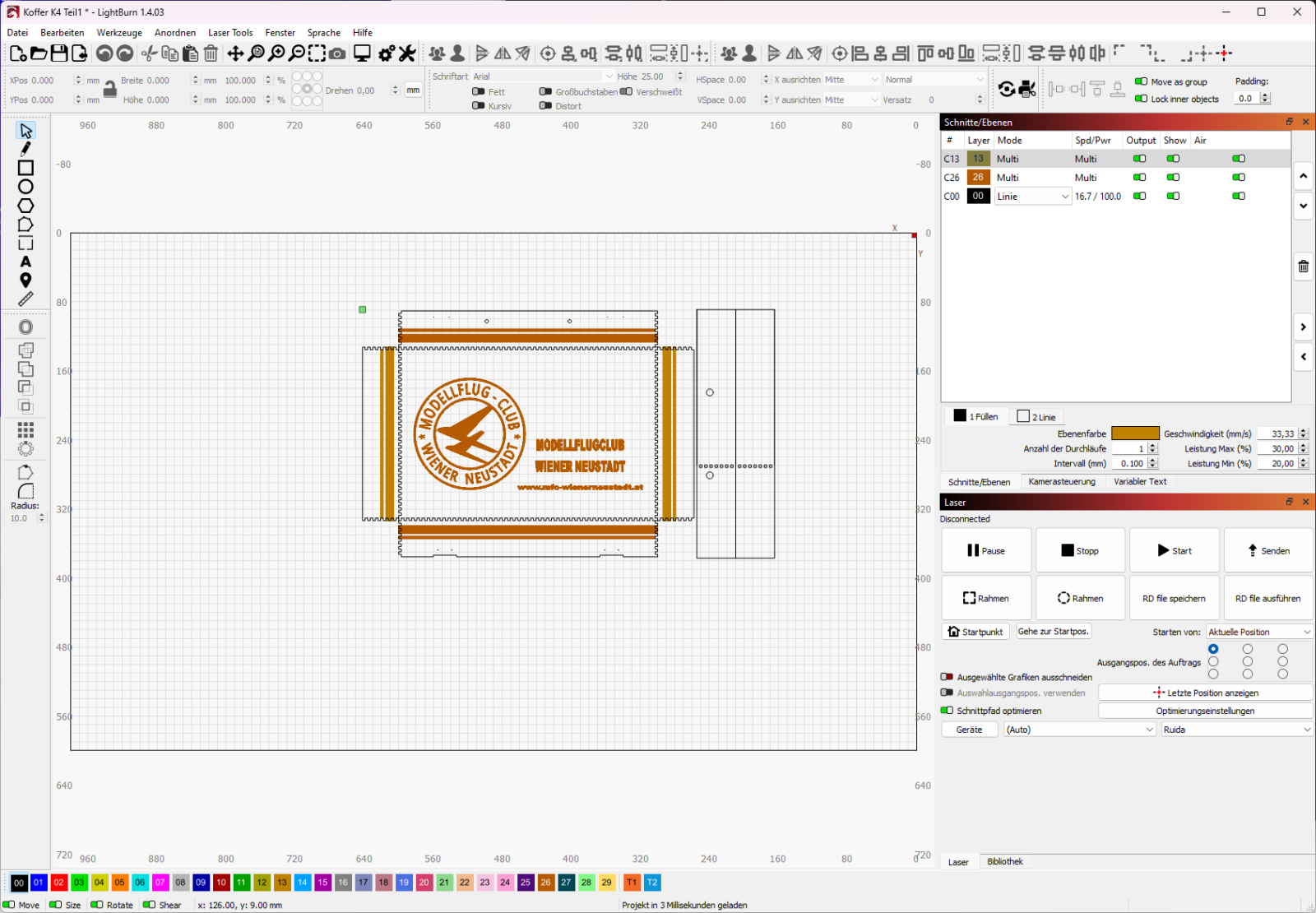Click the Senden button
The image size is (1316, 913).
coord(1268,550)
